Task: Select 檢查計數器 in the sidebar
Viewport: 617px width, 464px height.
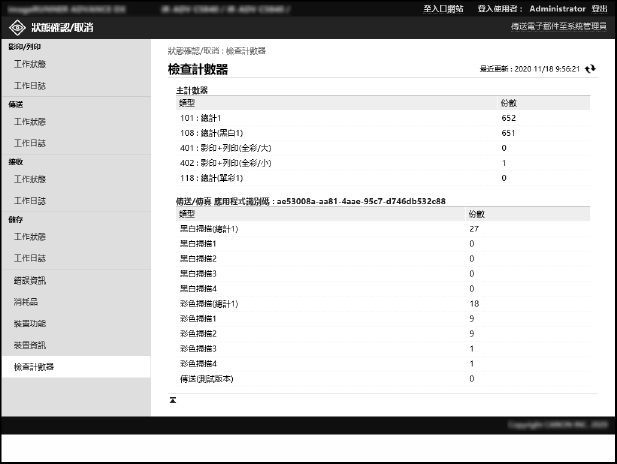Action: pyautogui.click(x=34, y=367)
